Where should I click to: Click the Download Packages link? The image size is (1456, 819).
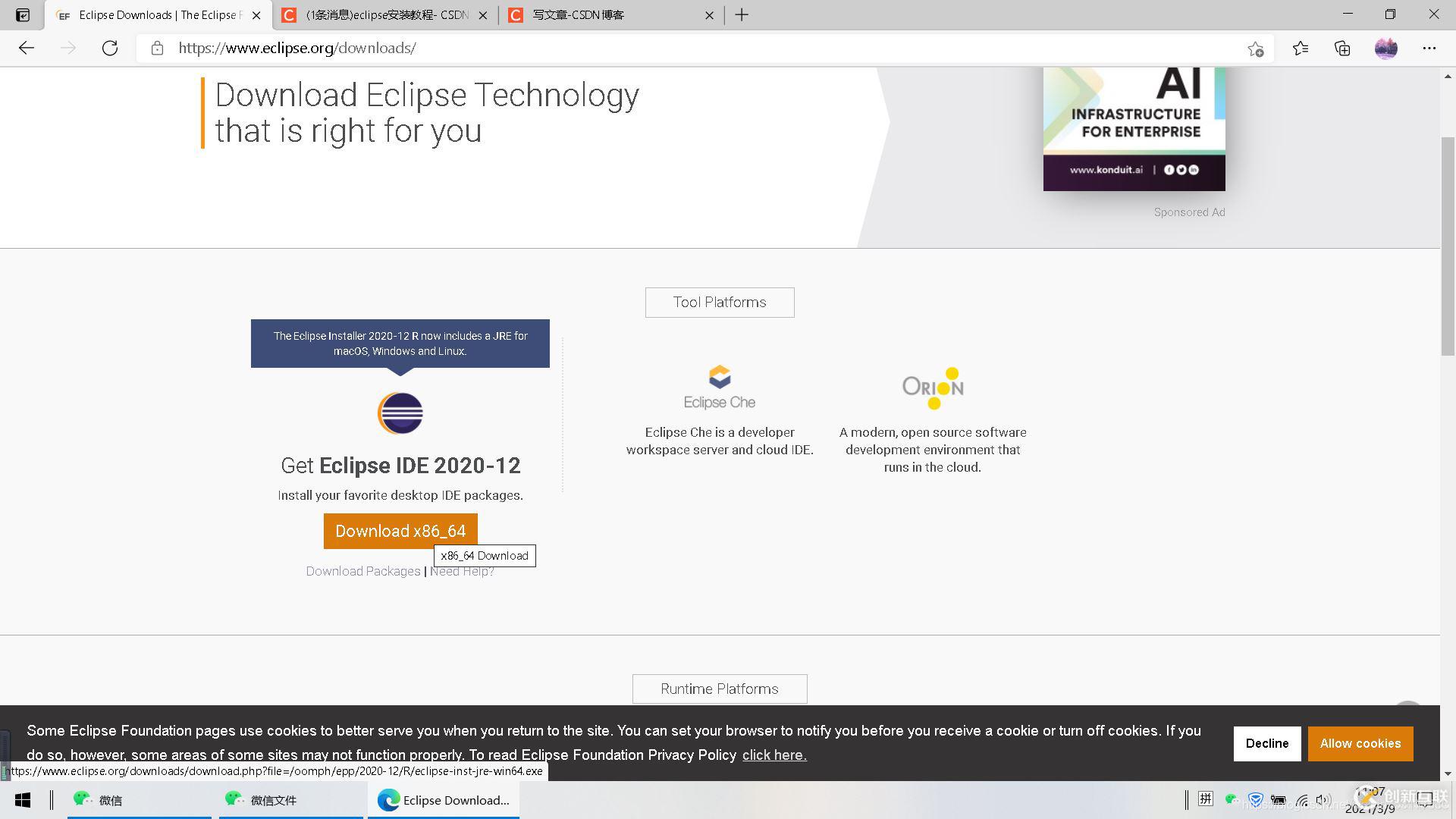[362, 571]
